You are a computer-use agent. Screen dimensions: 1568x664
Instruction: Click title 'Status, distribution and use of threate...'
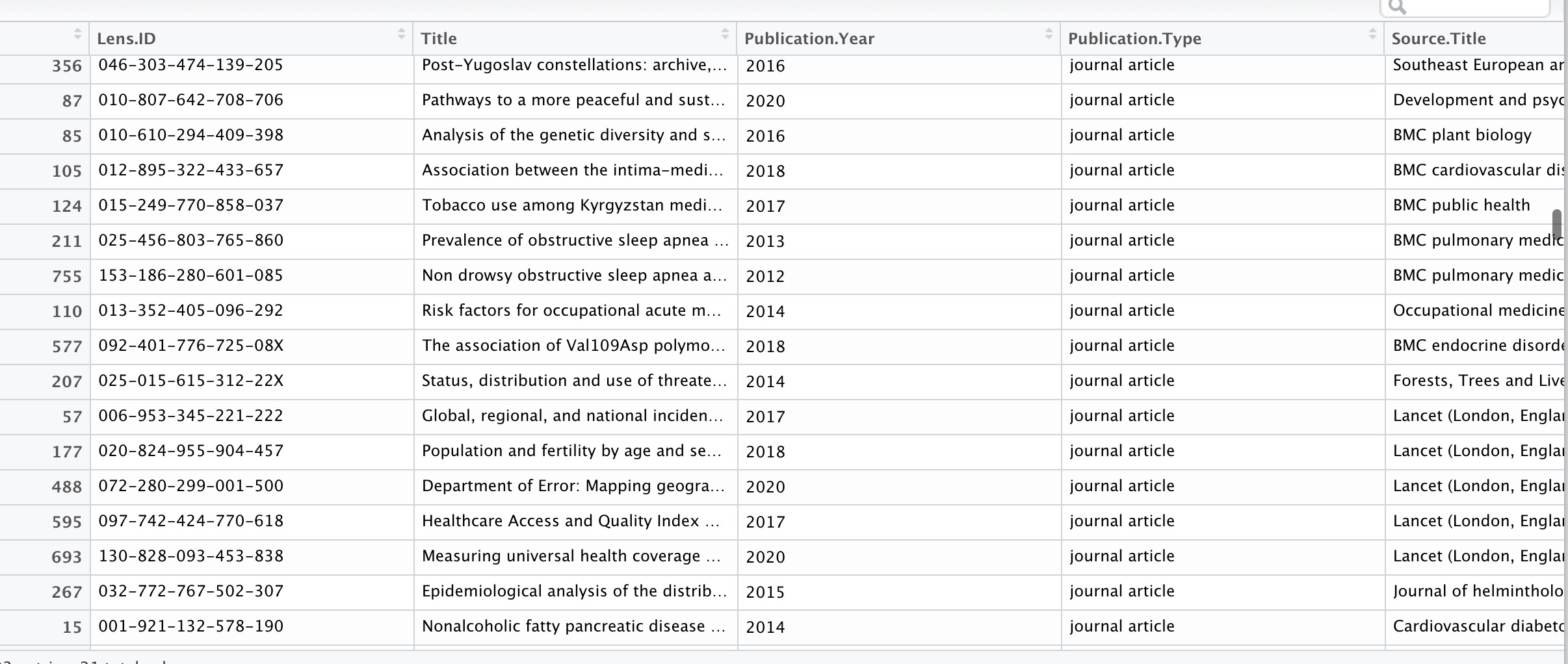pos(574,381)
